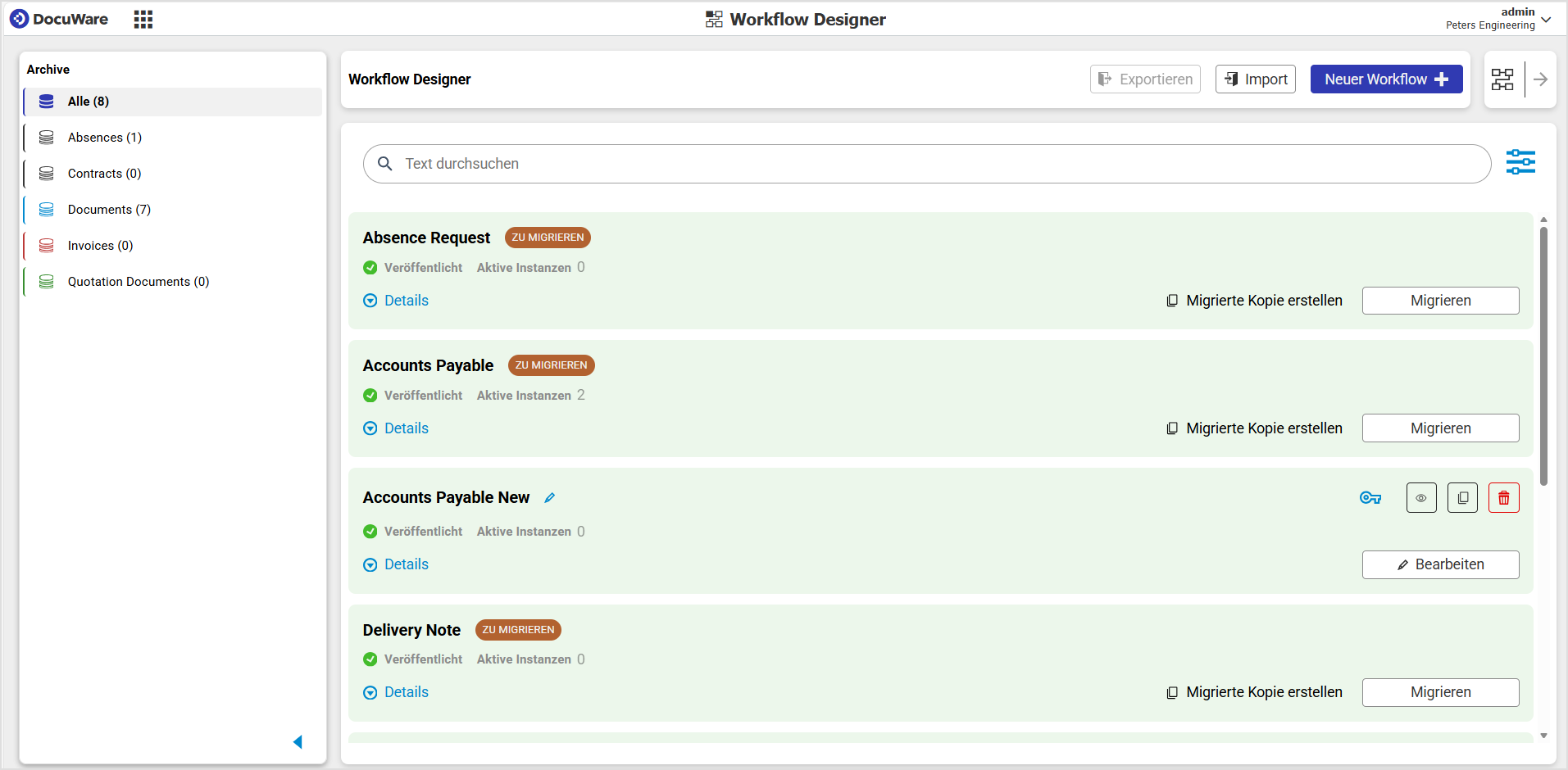1568x770 pixels.
Task: Open the admin account dropdown
Action: tap(1545, 18)
